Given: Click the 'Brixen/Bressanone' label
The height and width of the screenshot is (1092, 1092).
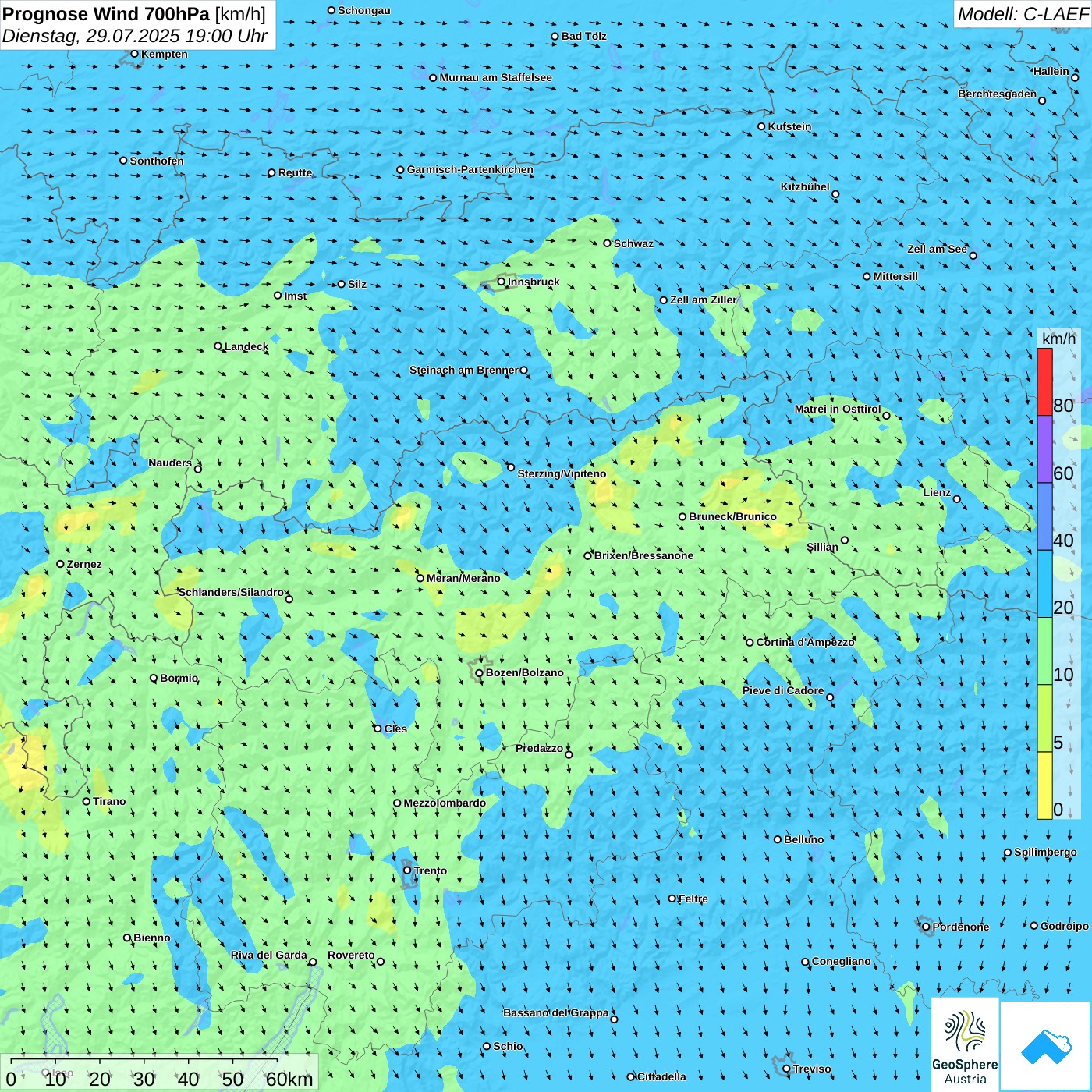Looking at the screenshot, I should (643, 555).
